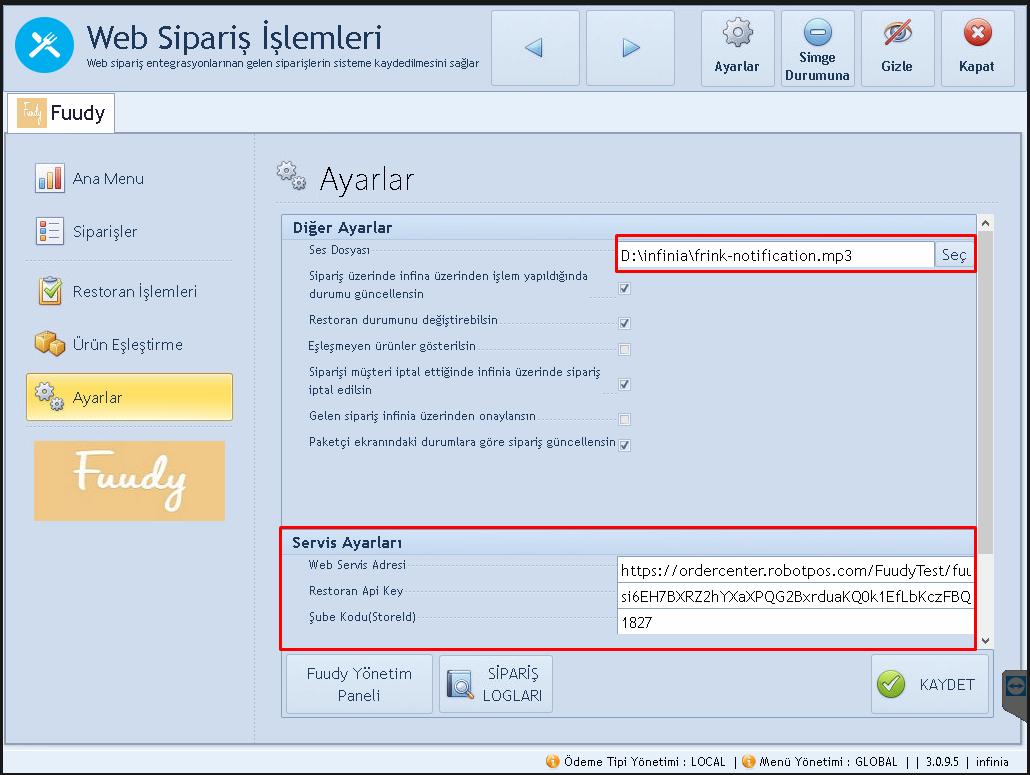Click Simge Durumuna to minimize
This screenshot has height=775, width=1030.
click(x=817, y=48)
